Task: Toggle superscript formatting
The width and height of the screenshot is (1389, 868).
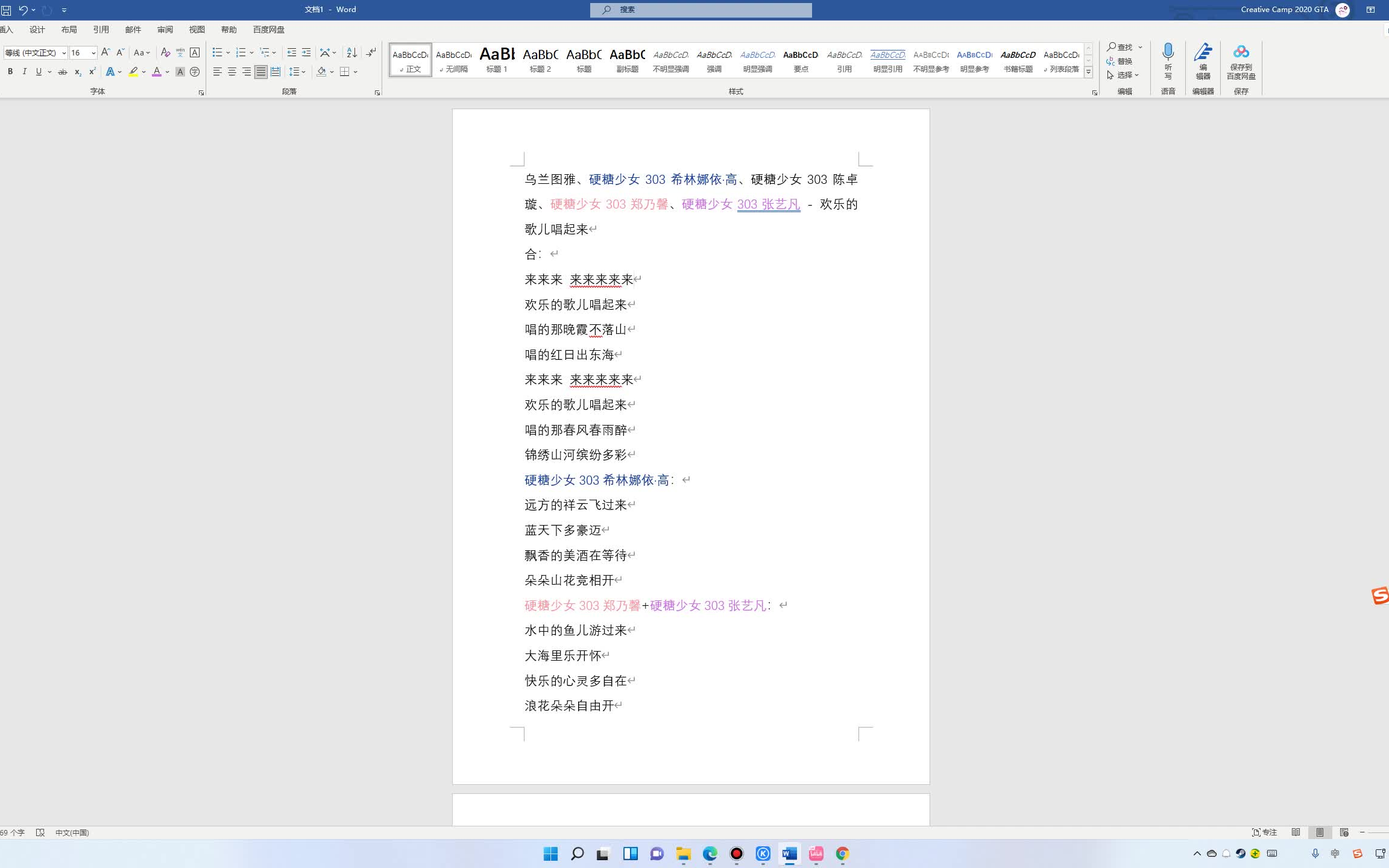Action: pyautogui.click(x=92, y=72)
